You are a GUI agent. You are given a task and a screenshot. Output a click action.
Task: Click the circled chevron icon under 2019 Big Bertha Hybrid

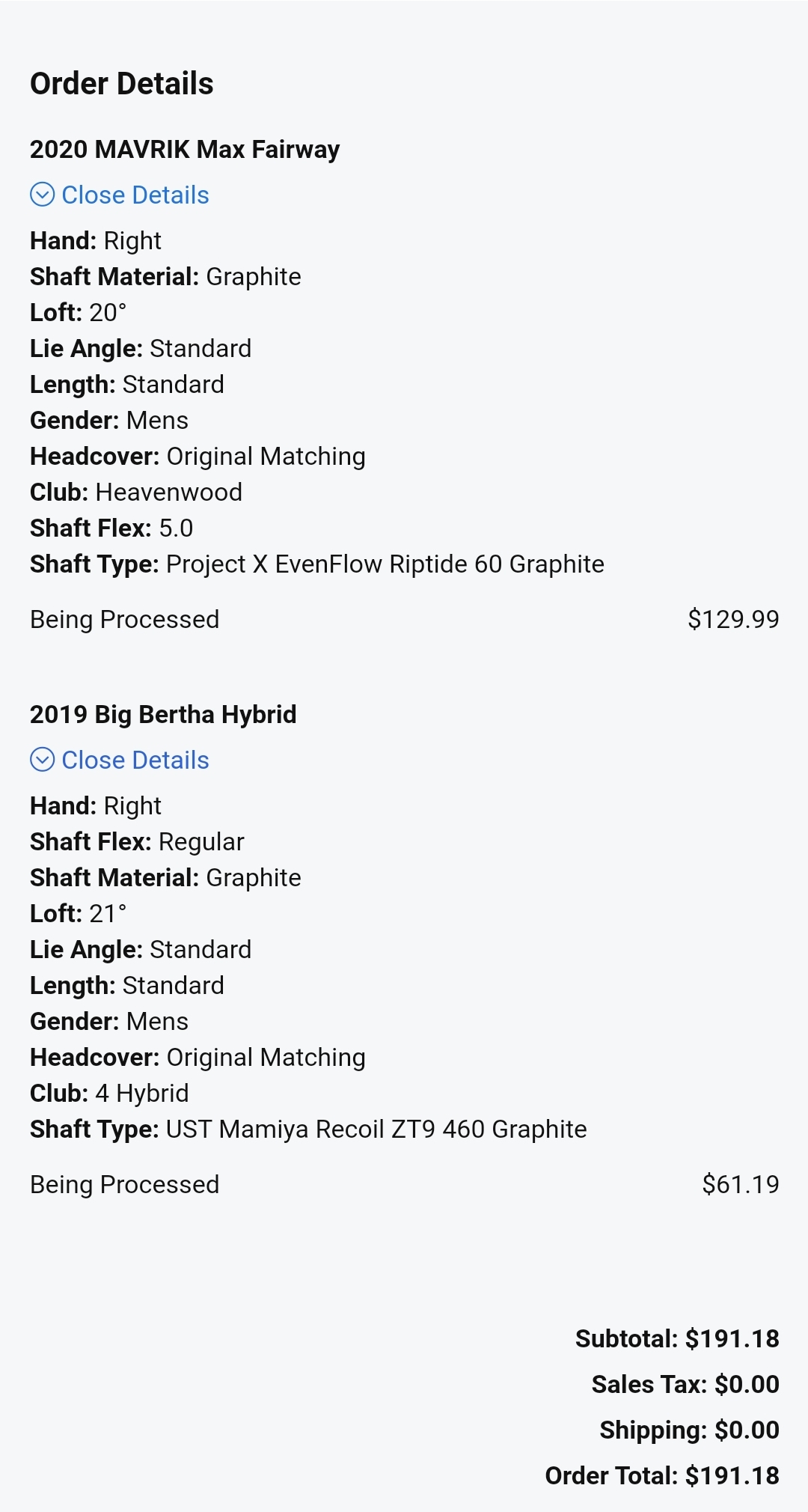point(42,760)
